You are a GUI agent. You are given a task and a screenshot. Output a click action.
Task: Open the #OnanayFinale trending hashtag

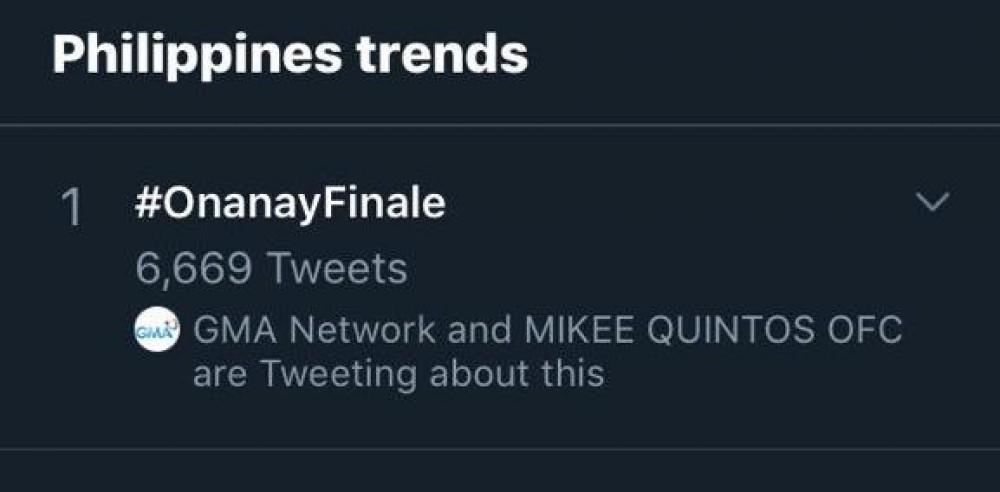[289, 205]
